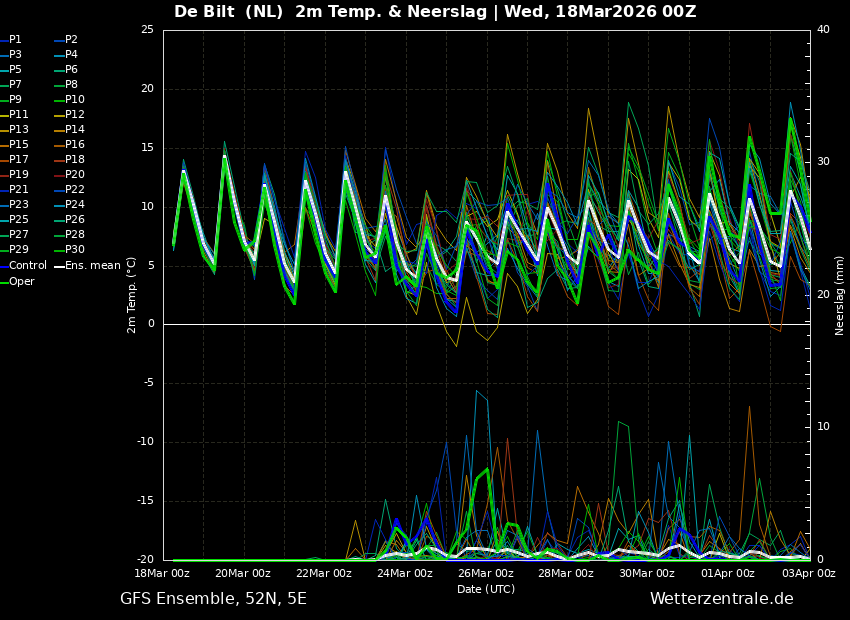Click the 24Mar 00z date tick
This screenshot has width=850, height=620.
click(x=404, y=574)
